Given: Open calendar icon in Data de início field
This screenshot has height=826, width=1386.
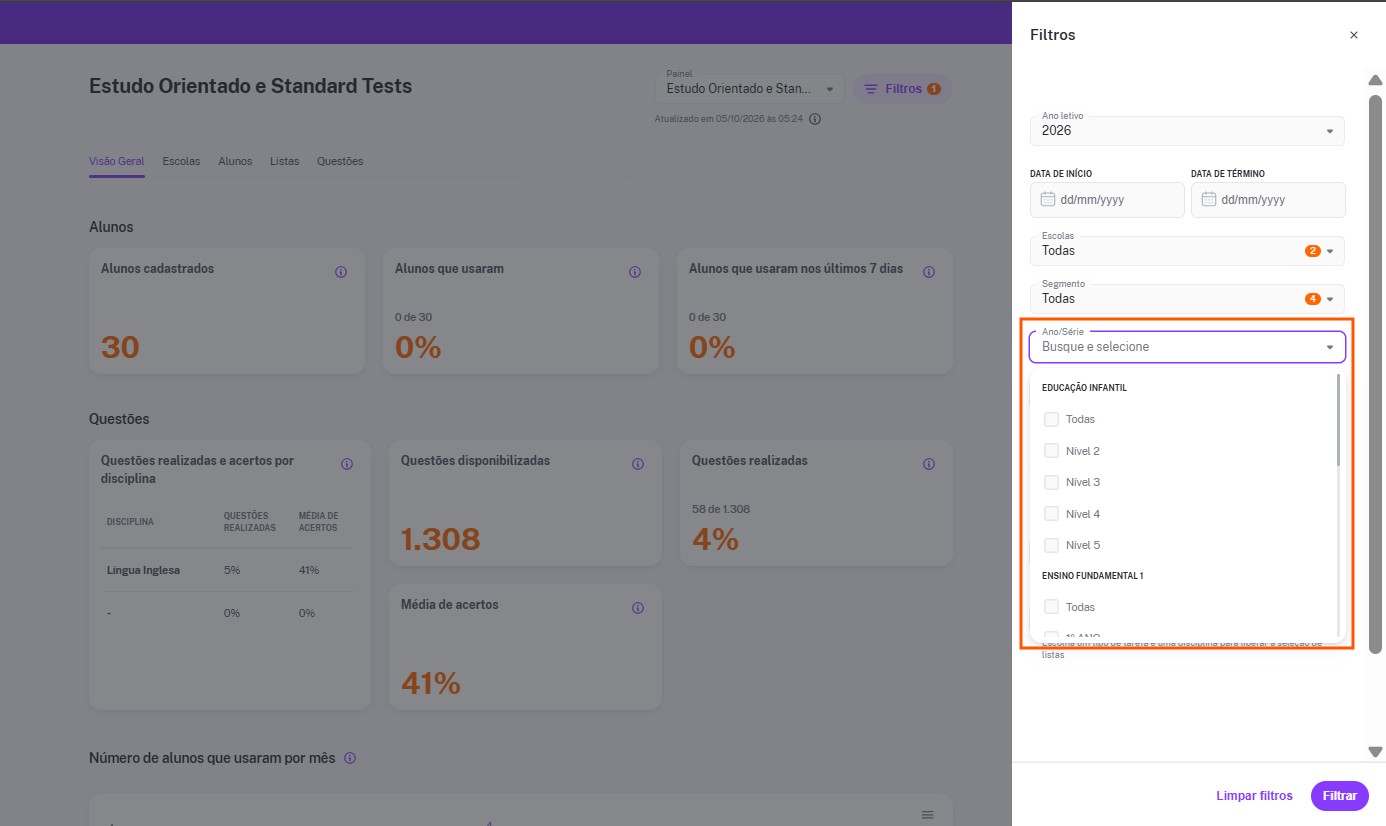Looking at the screenshot, I should click(1048, 199).
